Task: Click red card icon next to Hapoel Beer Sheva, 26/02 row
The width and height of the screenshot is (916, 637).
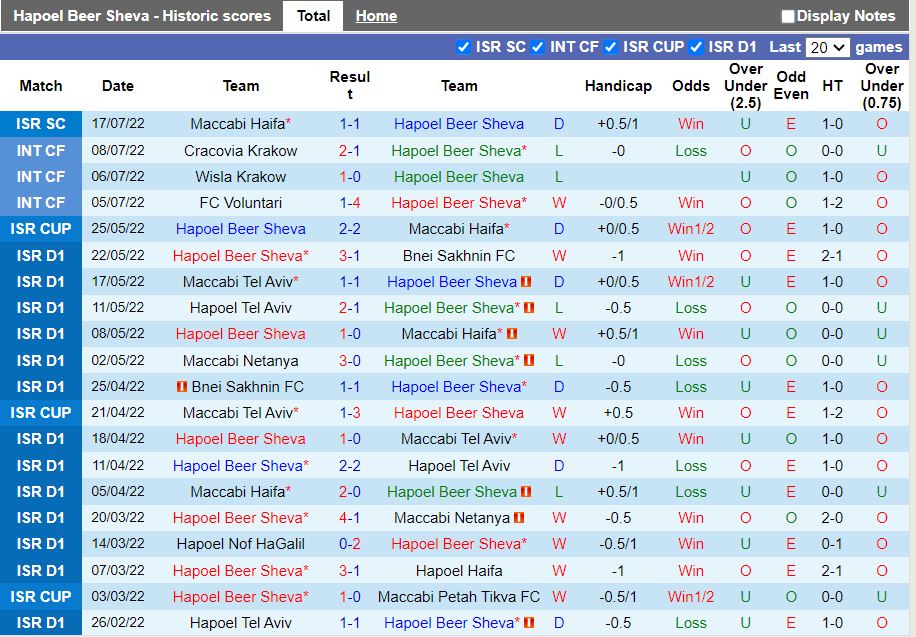Action: (528, 622)
